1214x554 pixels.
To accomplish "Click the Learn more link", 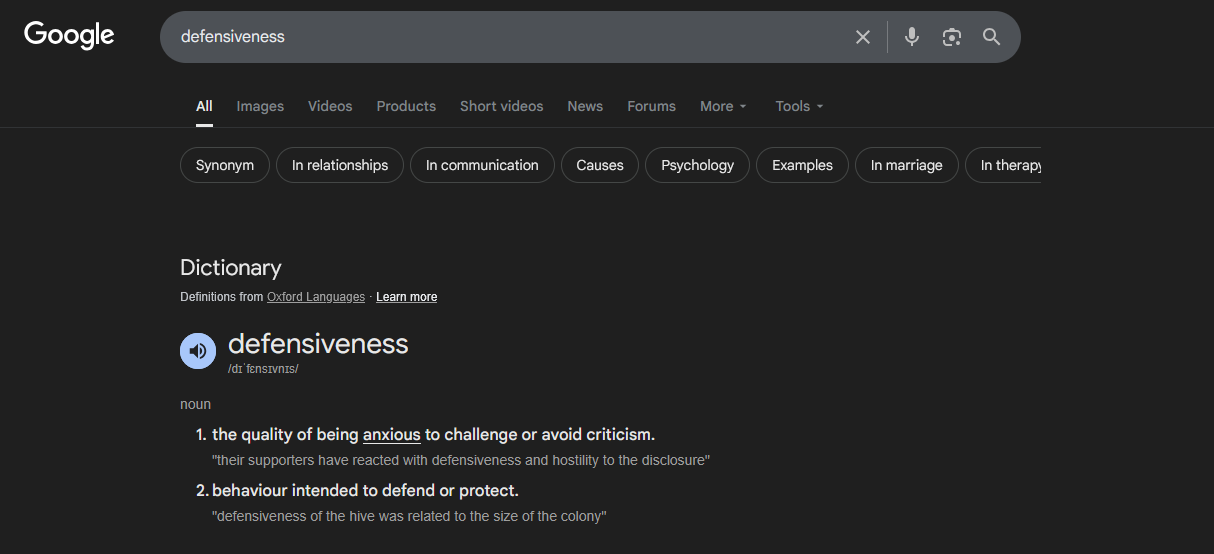I will pyautogui.click(x=406, y=297).
